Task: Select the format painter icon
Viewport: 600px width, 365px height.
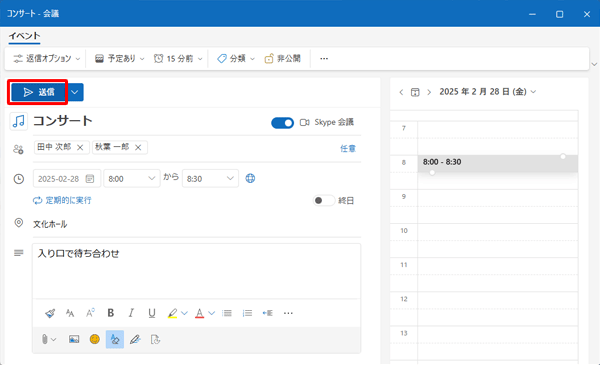Action: tap(50, 313)
